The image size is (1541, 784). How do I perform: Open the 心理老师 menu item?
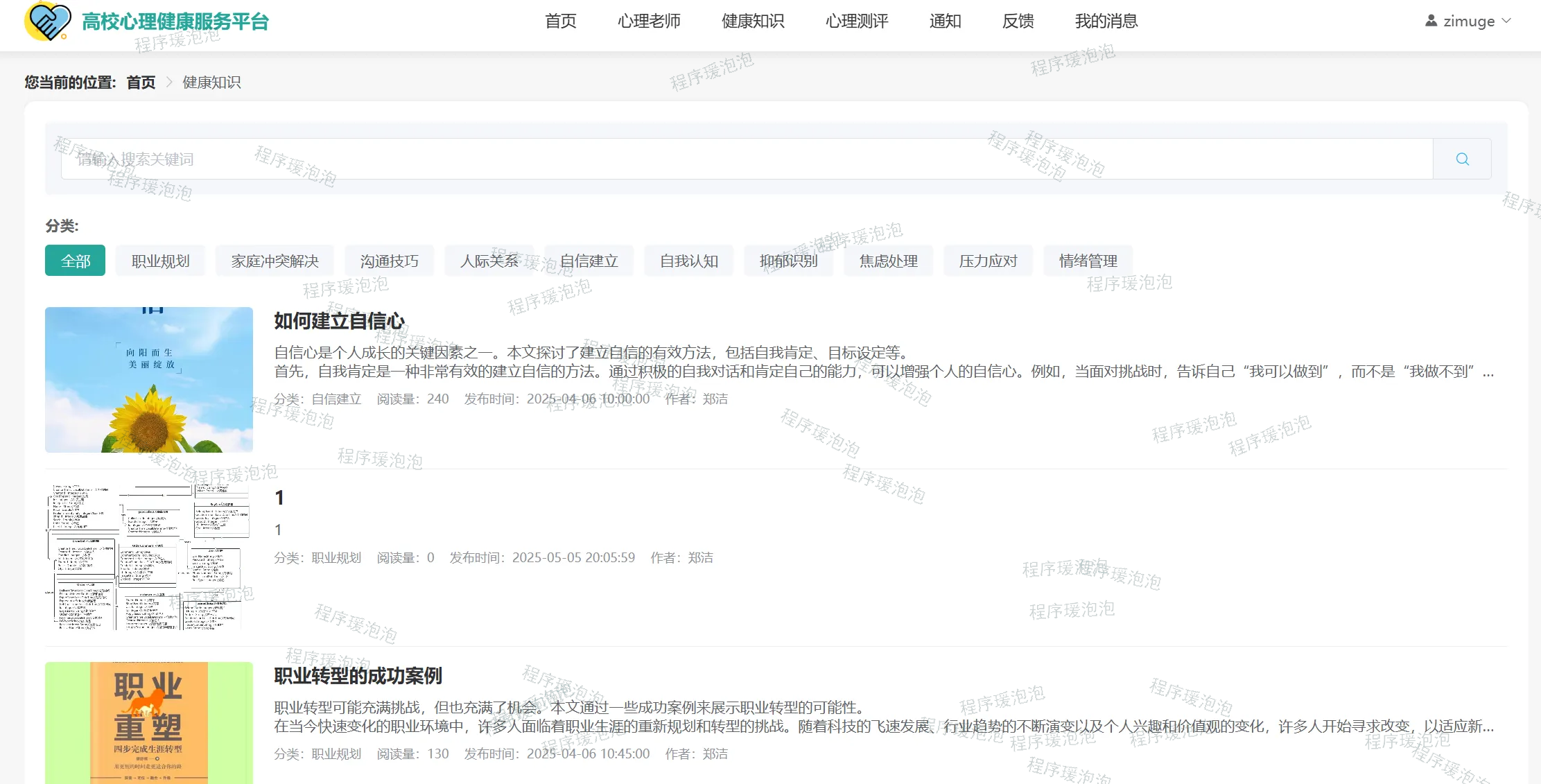pos(648,21)
